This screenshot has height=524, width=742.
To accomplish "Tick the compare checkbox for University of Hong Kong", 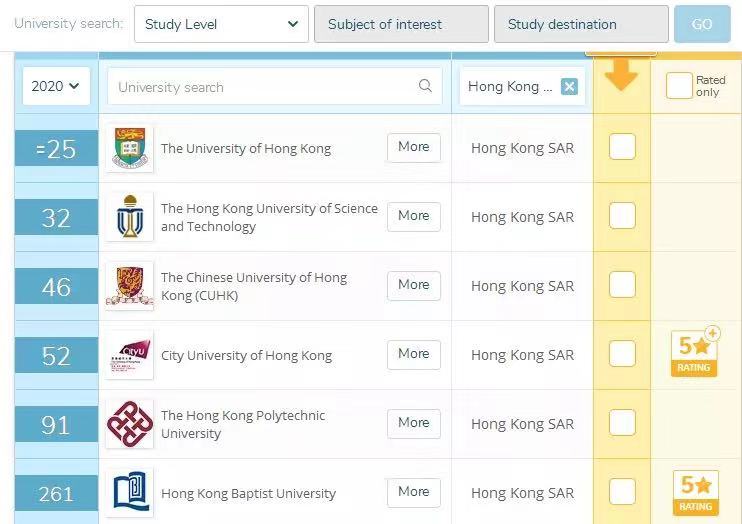I will (622, 147).
